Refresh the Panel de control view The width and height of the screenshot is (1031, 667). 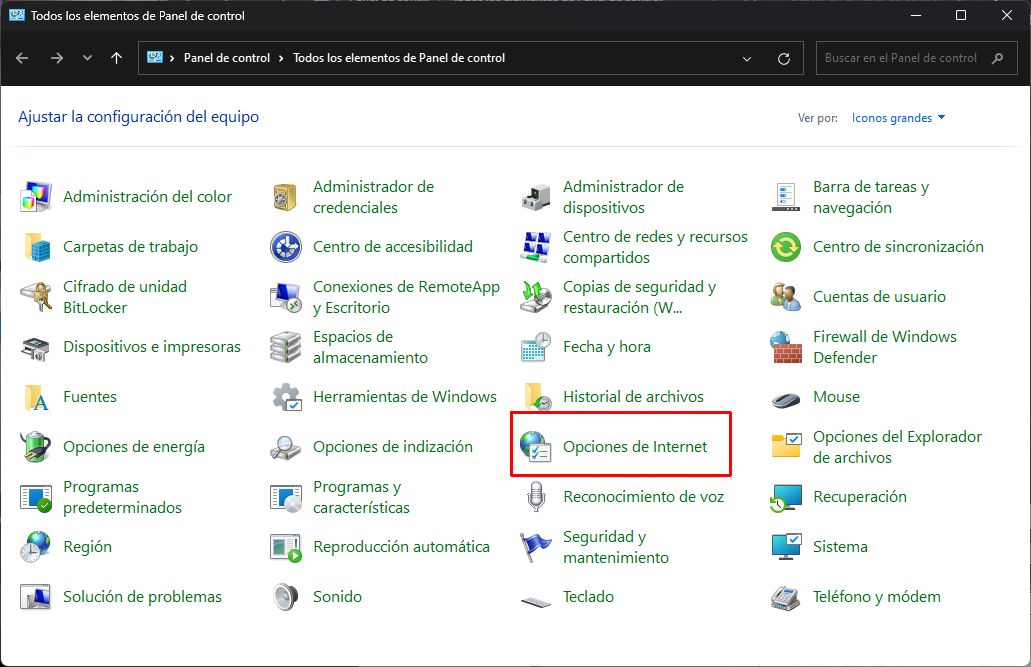[784, 59]
